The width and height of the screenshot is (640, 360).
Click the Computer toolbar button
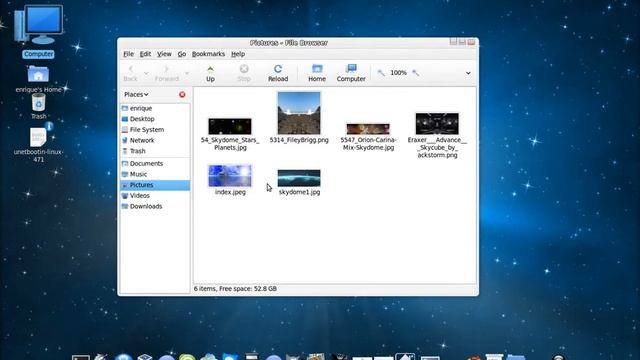tap(351, 73)
